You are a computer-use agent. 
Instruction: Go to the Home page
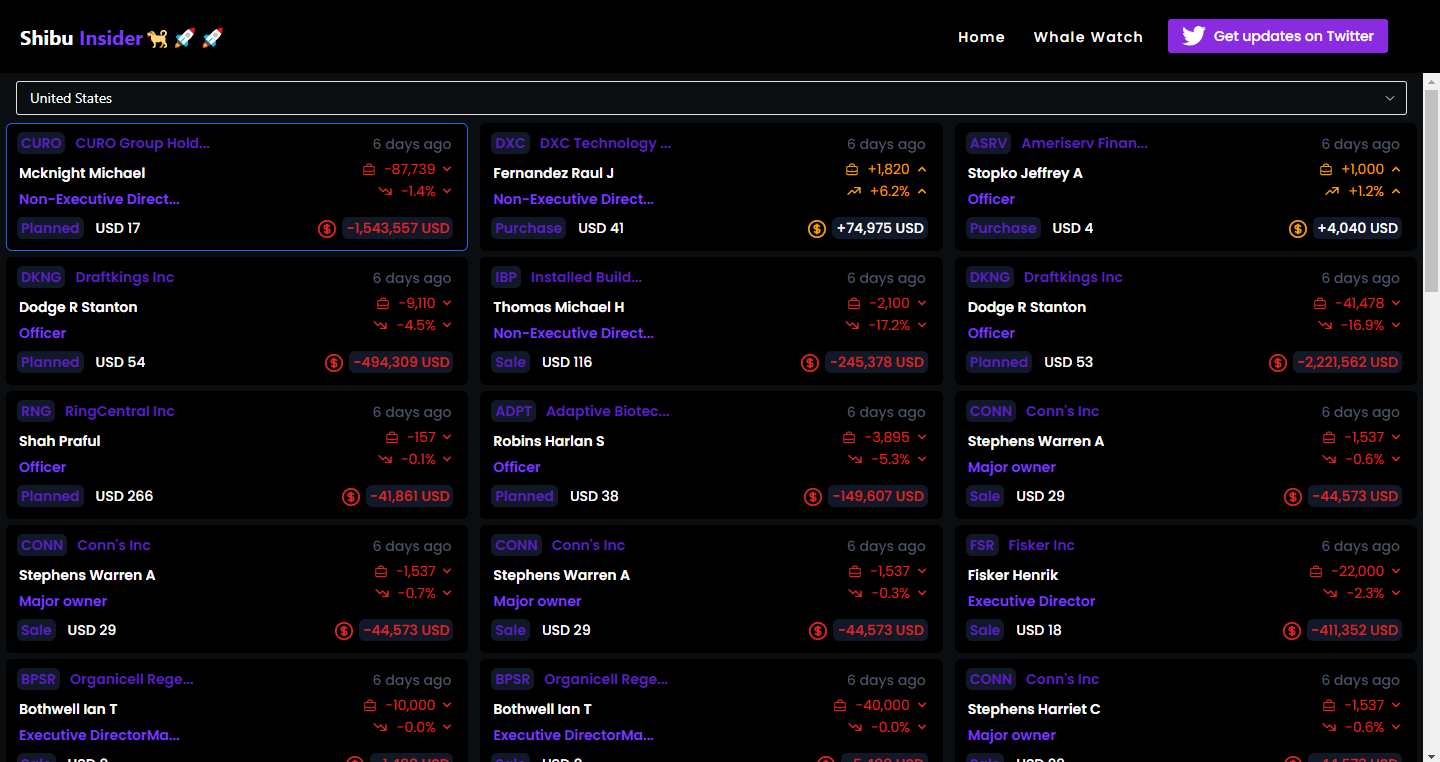coord(981,37)
